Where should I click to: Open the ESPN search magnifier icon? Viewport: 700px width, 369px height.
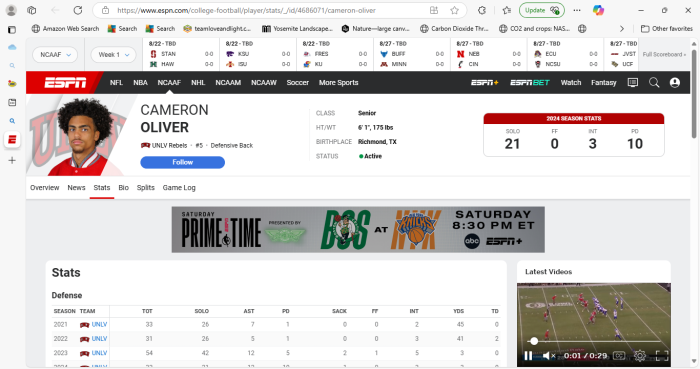click(x=654, y=83)
